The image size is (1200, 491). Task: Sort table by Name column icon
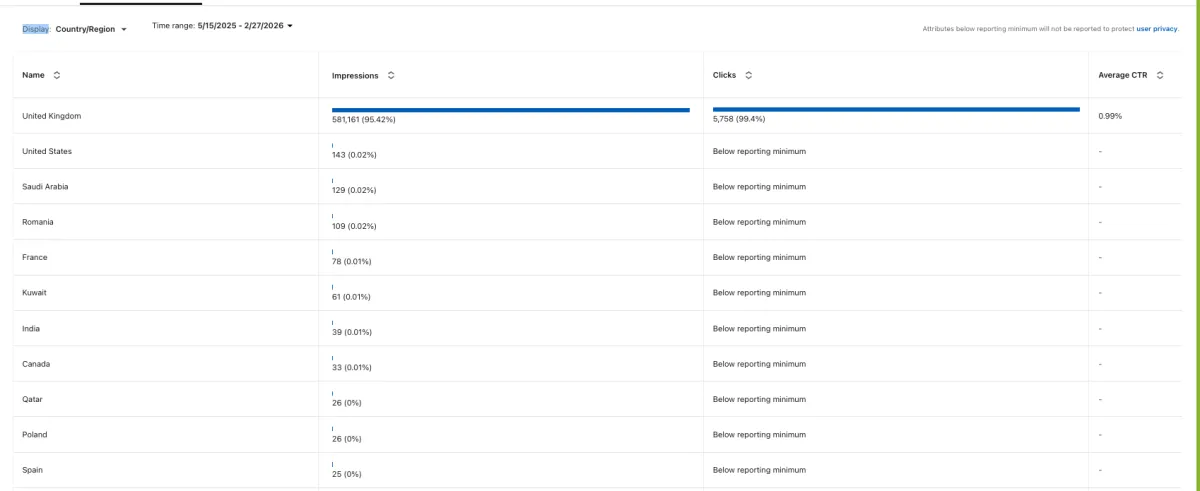[57, 75]
